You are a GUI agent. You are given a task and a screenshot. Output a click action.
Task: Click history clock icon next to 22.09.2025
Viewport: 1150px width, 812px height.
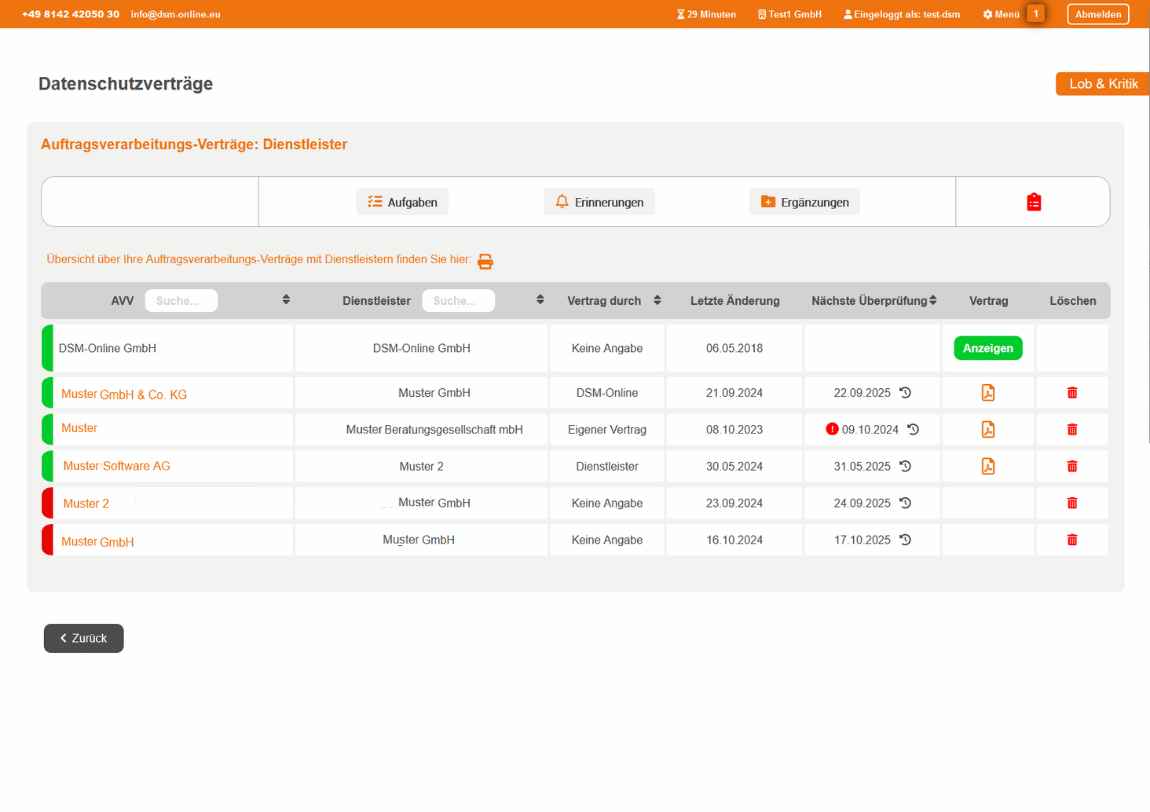905,393
